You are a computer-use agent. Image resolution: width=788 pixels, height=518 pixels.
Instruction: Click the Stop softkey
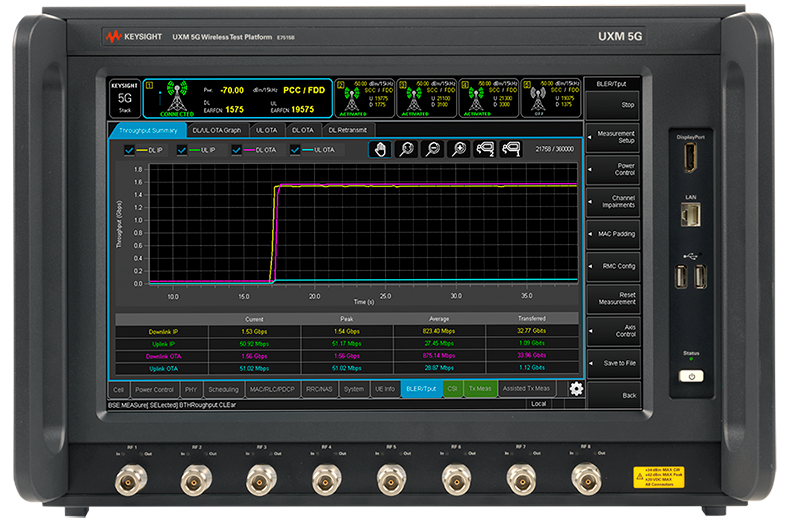(x=613, y=105)
